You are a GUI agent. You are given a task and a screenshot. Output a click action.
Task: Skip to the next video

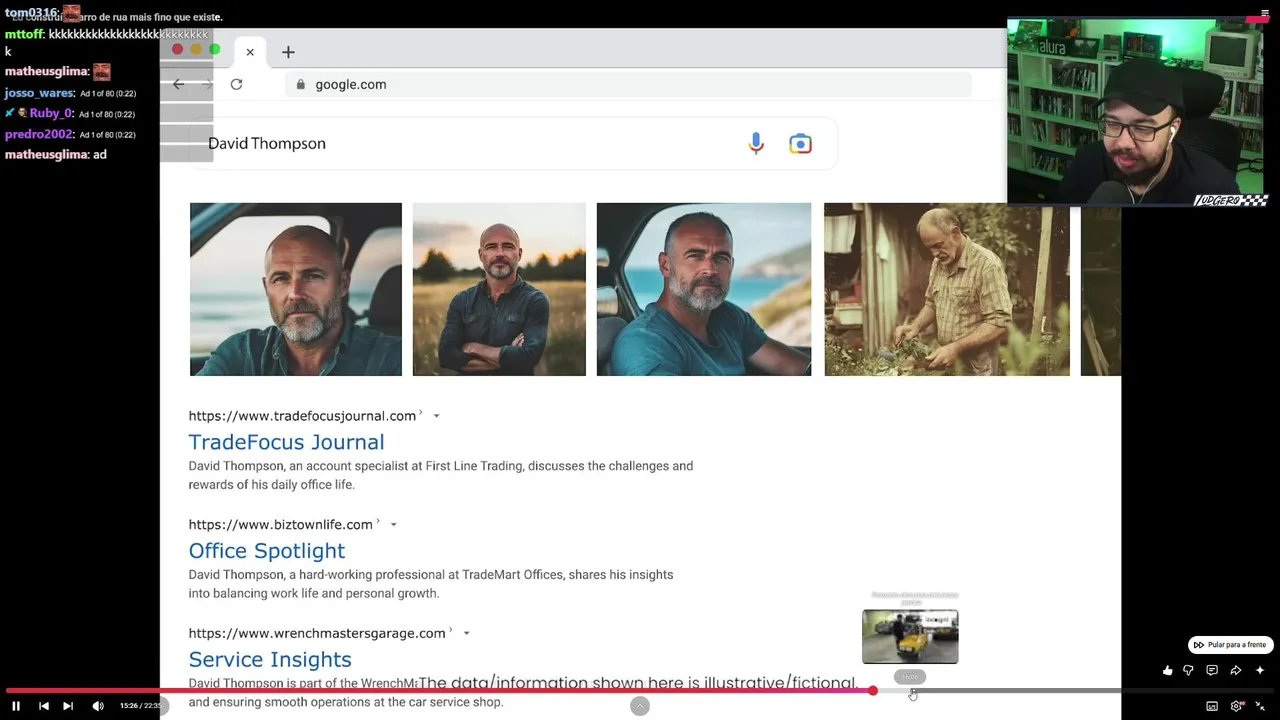click(68, 706)
